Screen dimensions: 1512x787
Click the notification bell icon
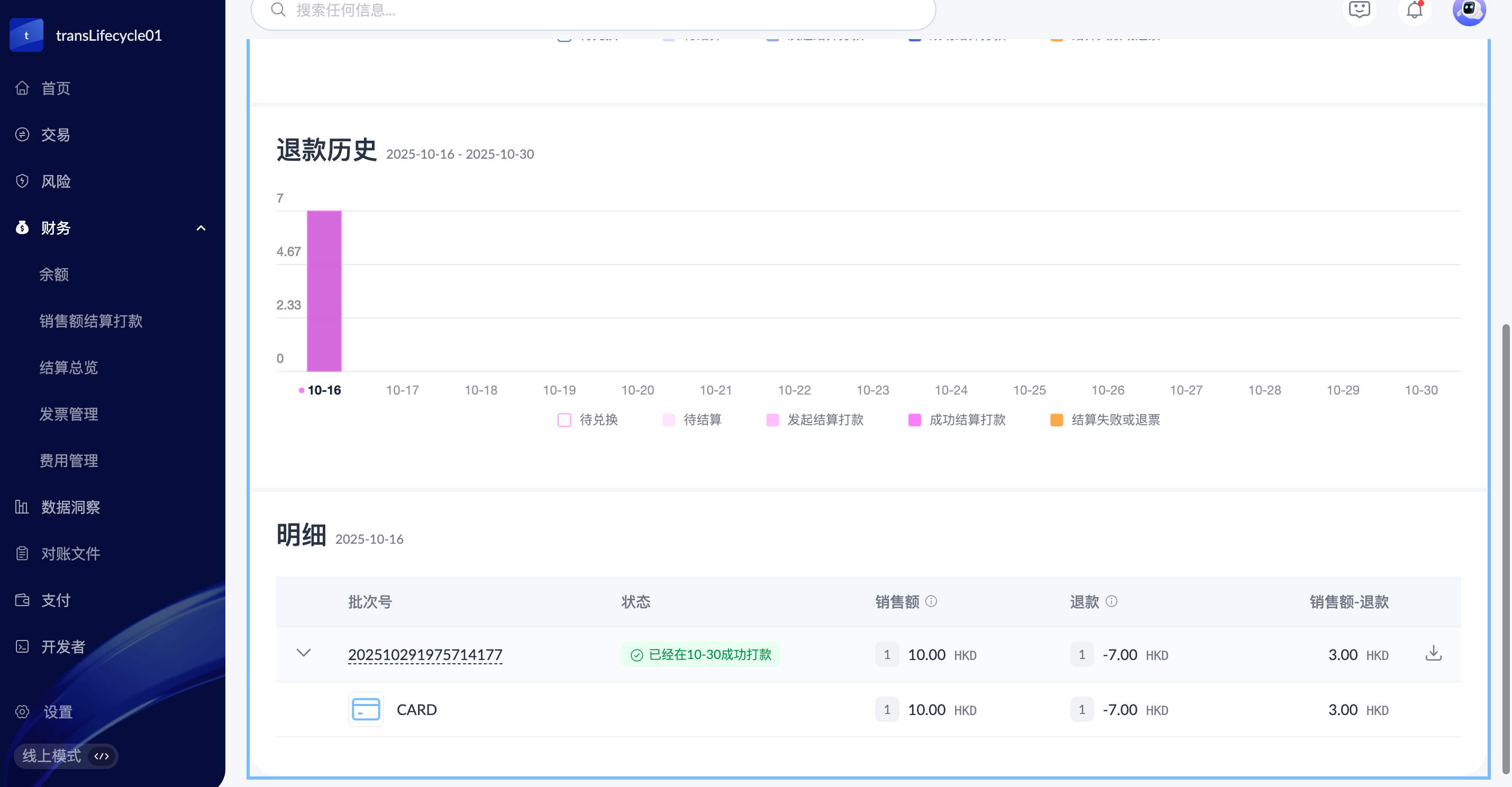coord(1414,10)
